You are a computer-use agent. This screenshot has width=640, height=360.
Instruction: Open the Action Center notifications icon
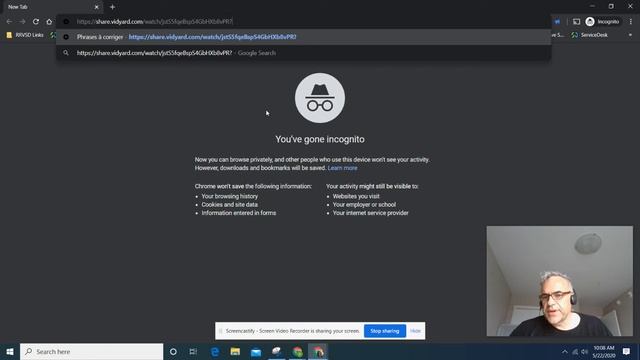pyautogui.click(x=627, y=352)
